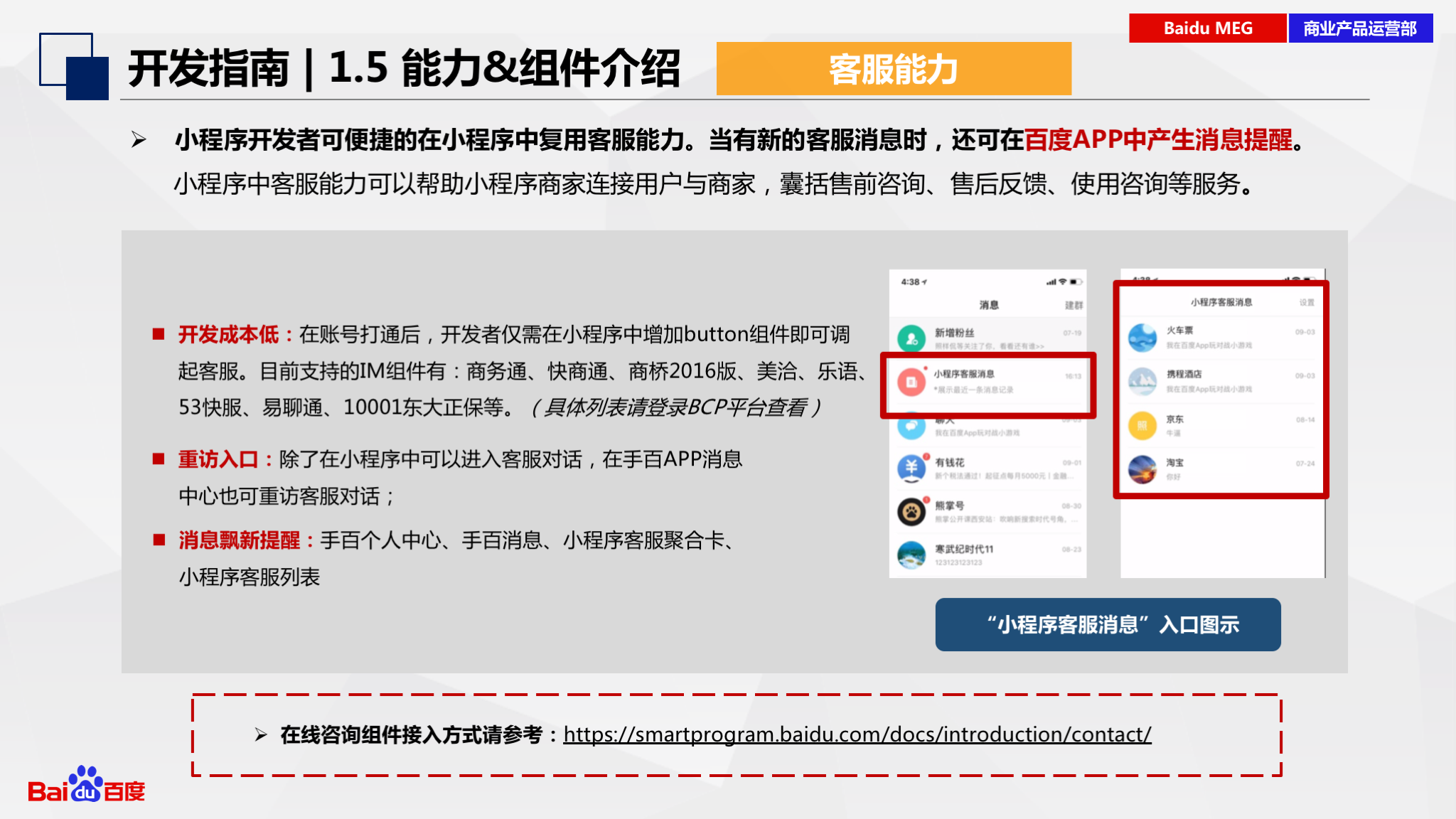Tap the 火车票 blue avatar icon
Viewport: 1456px width, 819px height.
[1142, 337]
